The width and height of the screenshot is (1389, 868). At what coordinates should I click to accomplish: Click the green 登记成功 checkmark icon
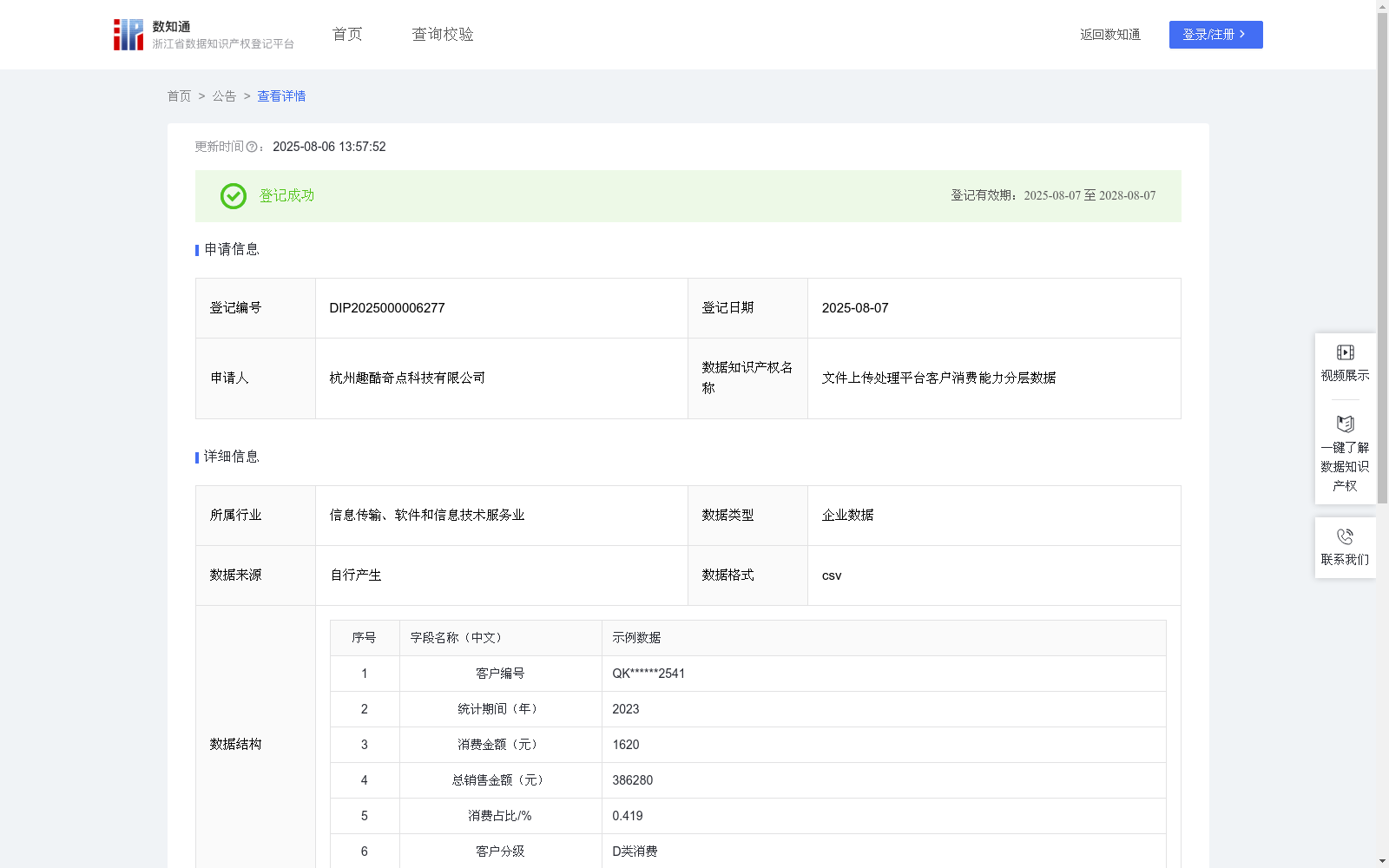[234, 196]
